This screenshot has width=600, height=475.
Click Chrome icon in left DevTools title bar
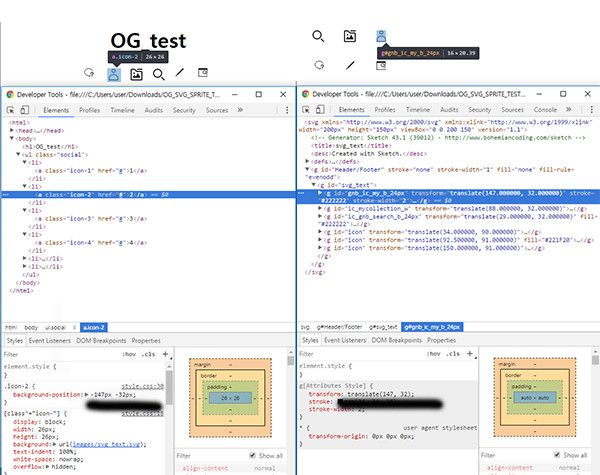click(10, 95)
